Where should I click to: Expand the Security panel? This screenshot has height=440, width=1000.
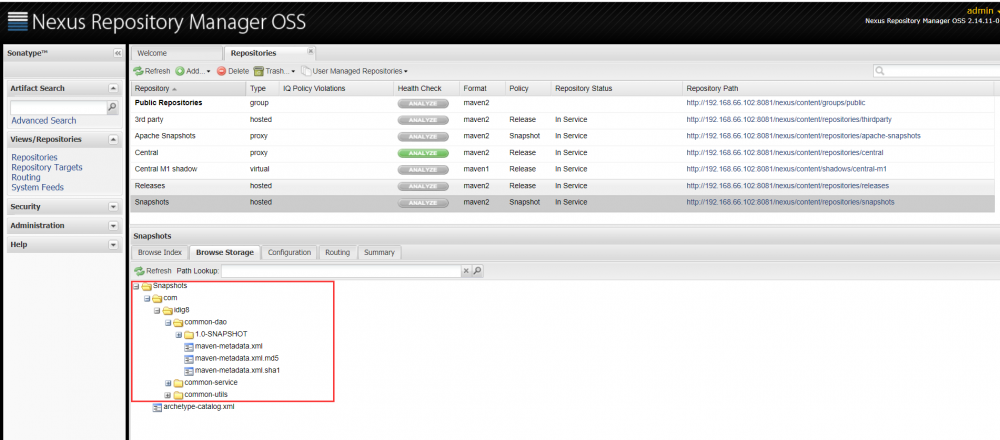[x=113, y=207]
